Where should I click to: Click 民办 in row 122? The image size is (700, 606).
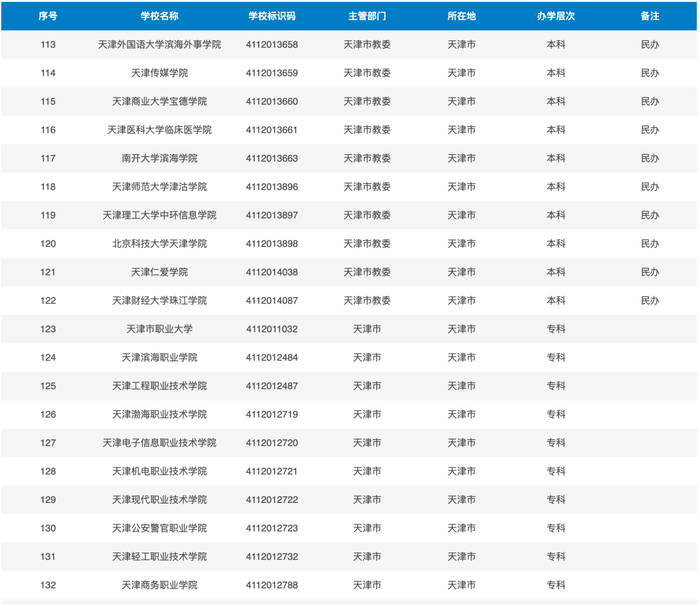click(650, 301)
